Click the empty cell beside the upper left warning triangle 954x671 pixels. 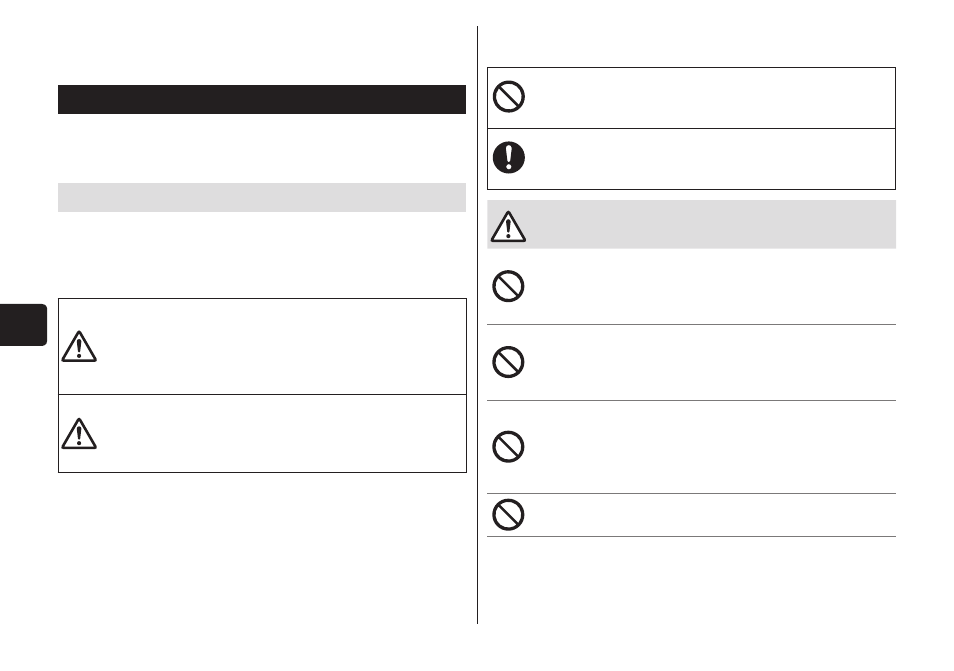[x=283, y=347]
